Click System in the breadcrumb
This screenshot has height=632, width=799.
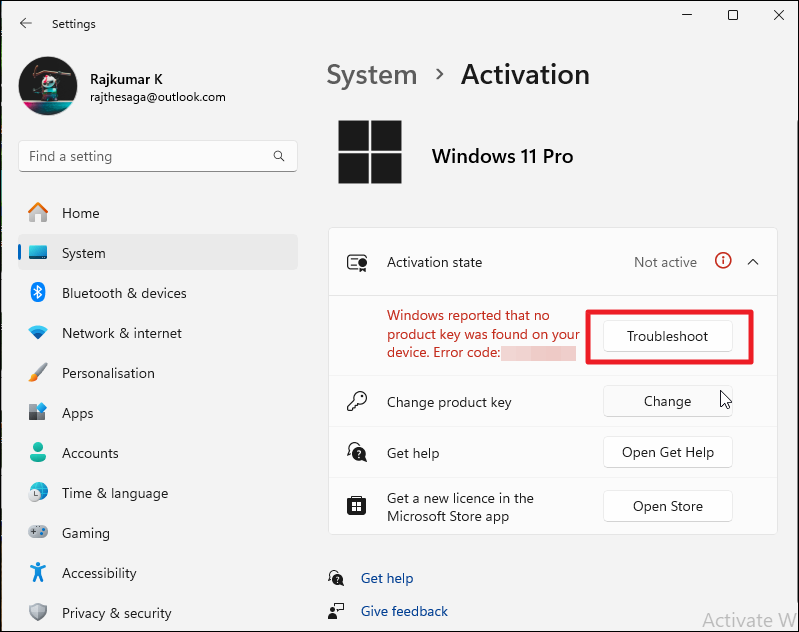pyautogui.click(x=371, y=75)
